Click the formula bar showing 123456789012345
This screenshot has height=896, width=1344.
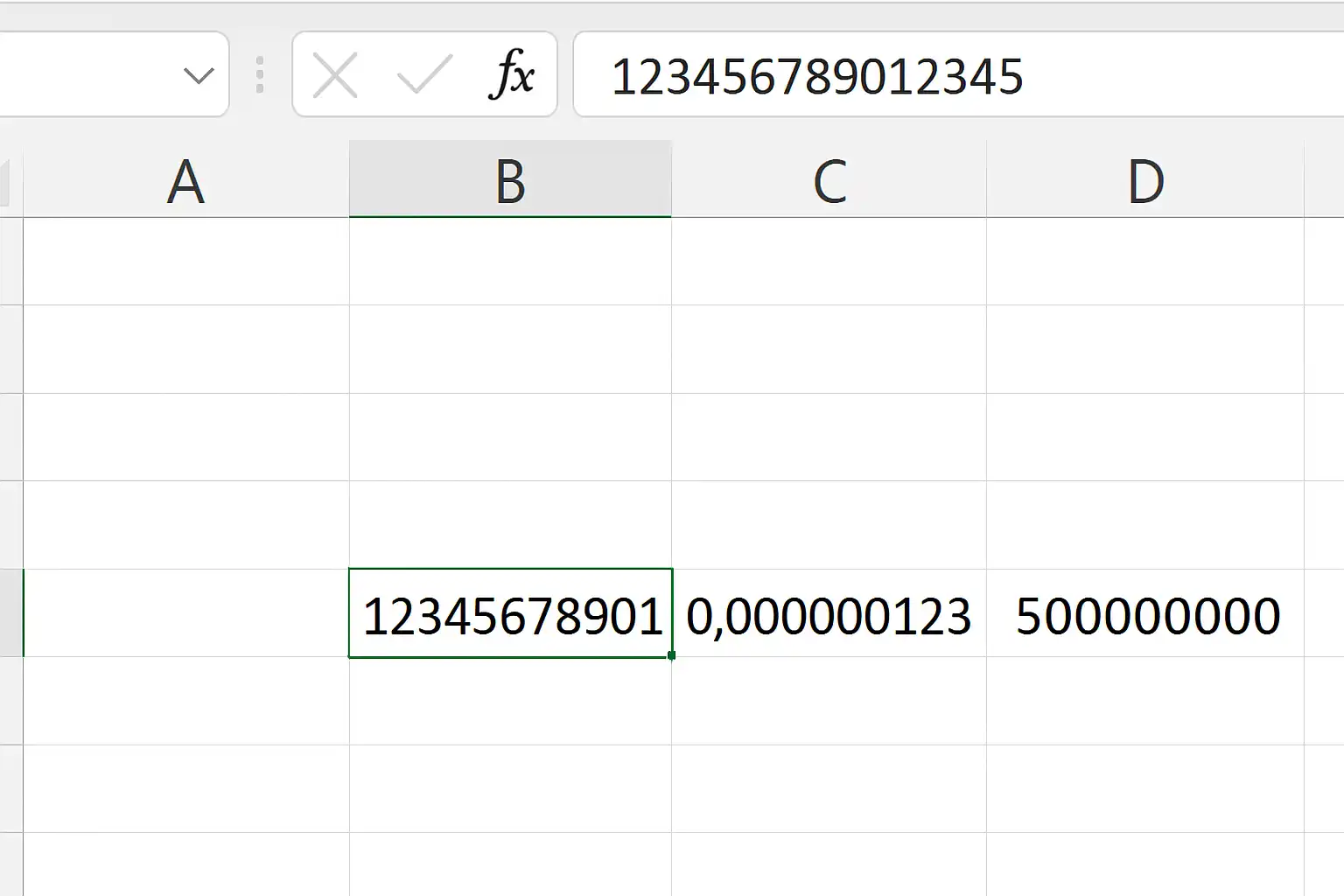(x=958, y=75)
